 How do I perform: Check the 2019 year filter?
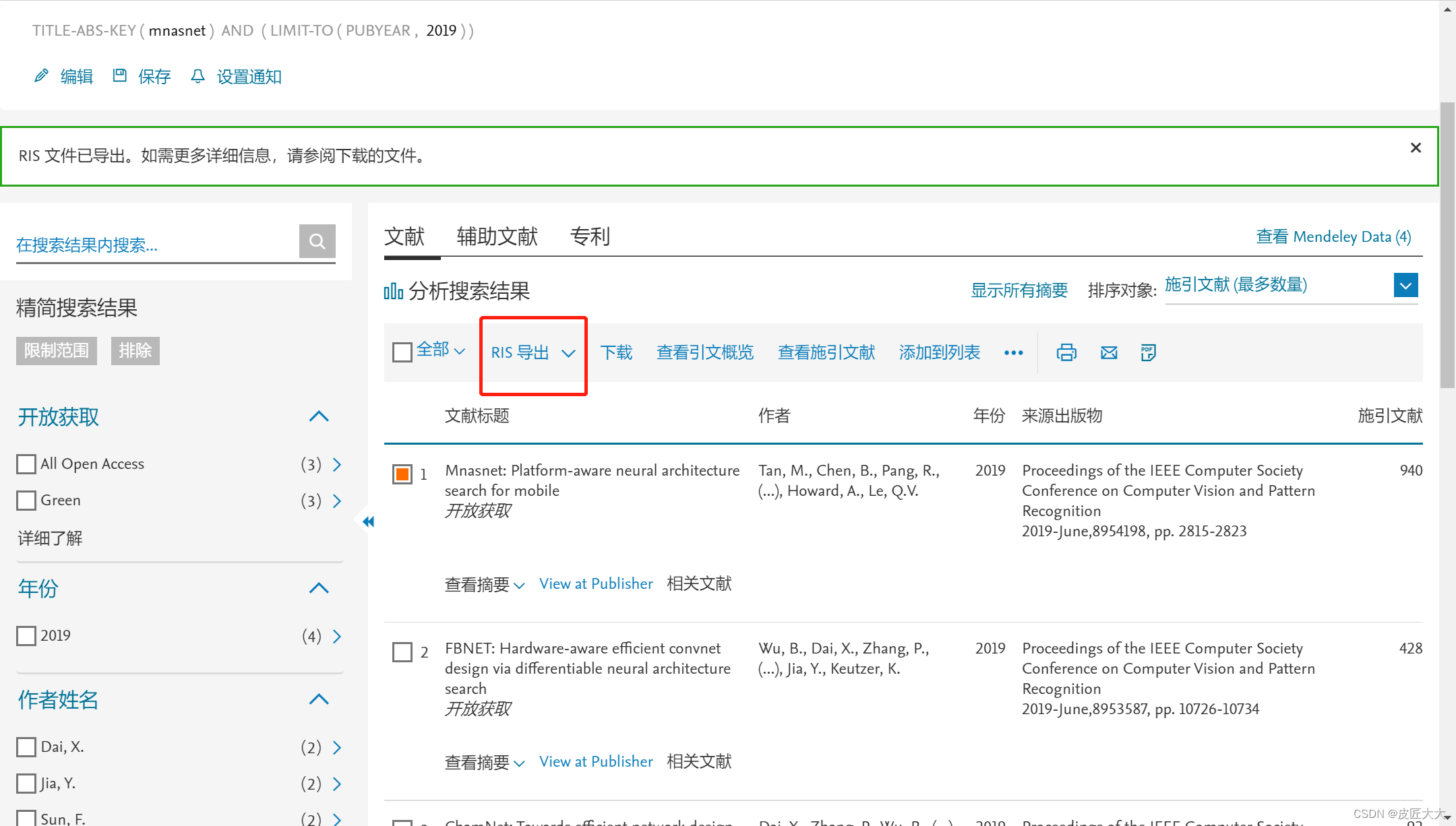point(26,635)
